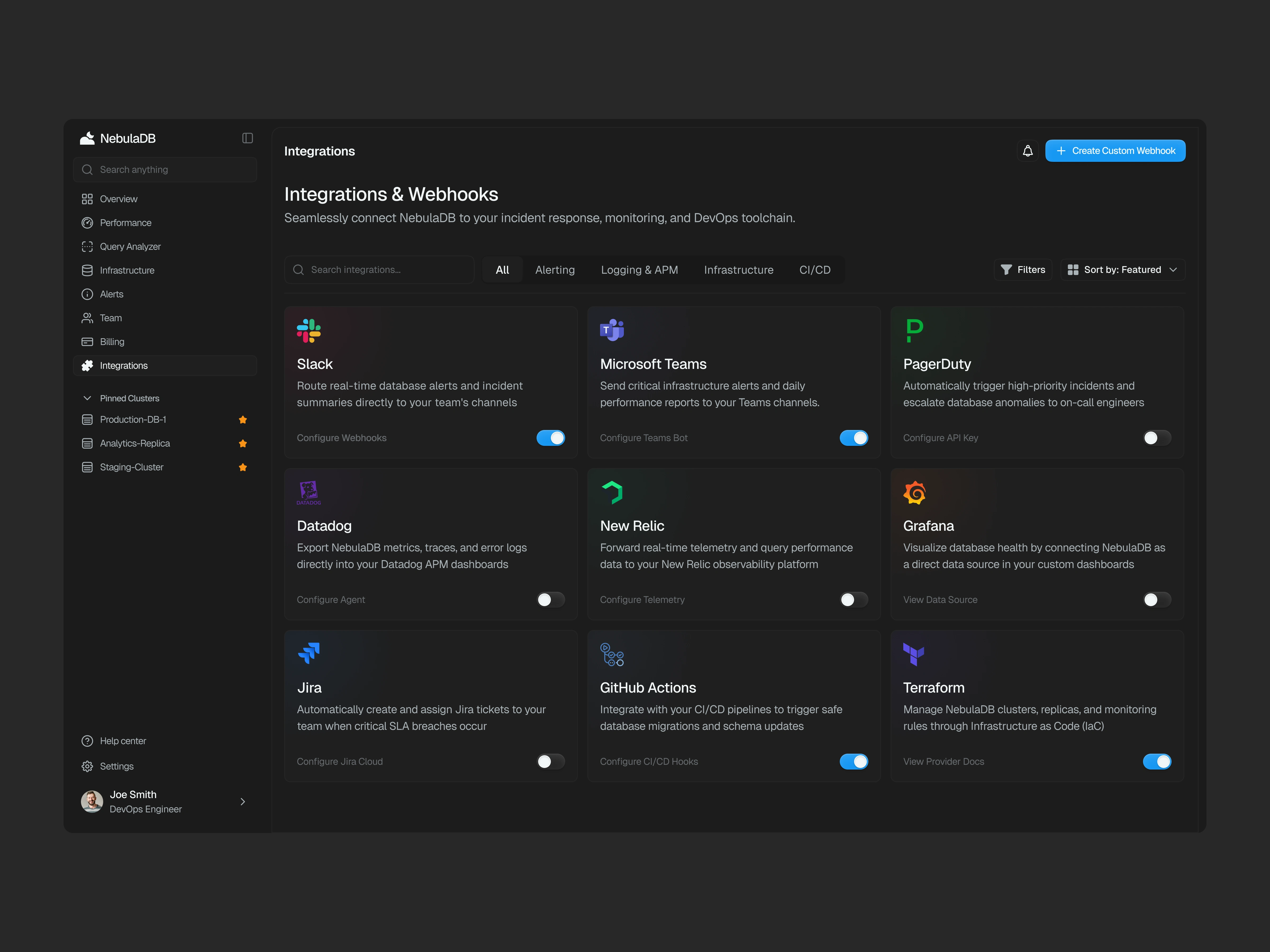Click the Grafana logo icon
Viewport: 1270px width, 952px height.
[914, 492]
